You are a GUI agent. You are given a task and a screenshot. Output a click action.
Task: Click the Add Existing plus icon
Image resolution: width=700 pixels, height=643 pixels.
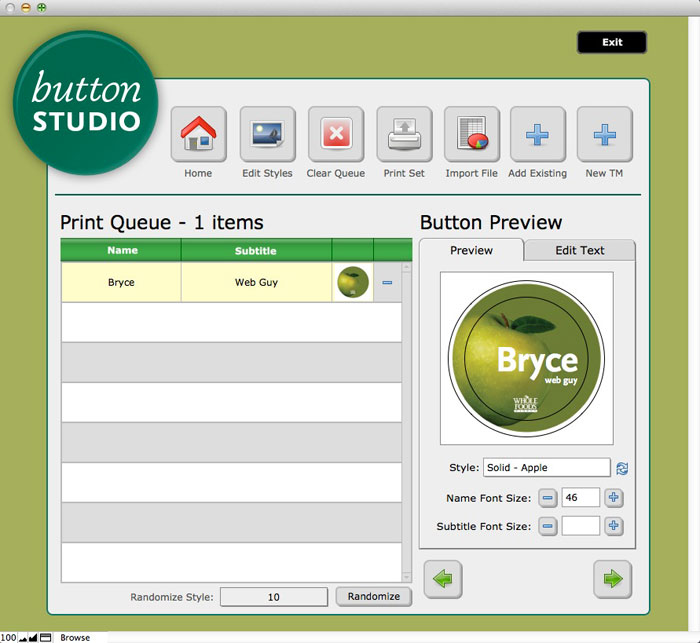tap(538, 134)
